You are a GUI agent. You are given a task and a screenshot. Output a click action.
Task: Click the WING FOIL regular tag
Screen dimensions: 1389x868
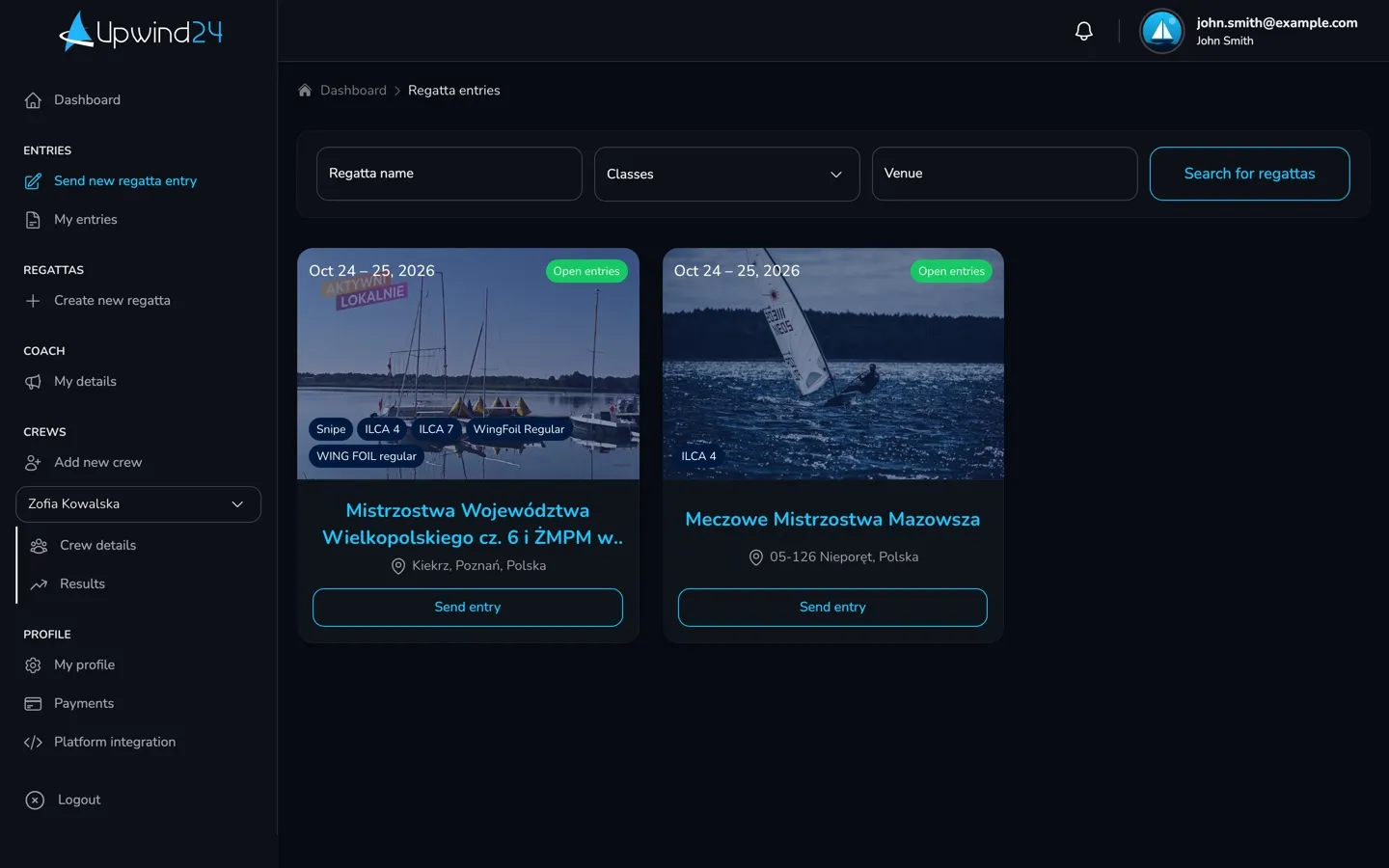point(367,456)
